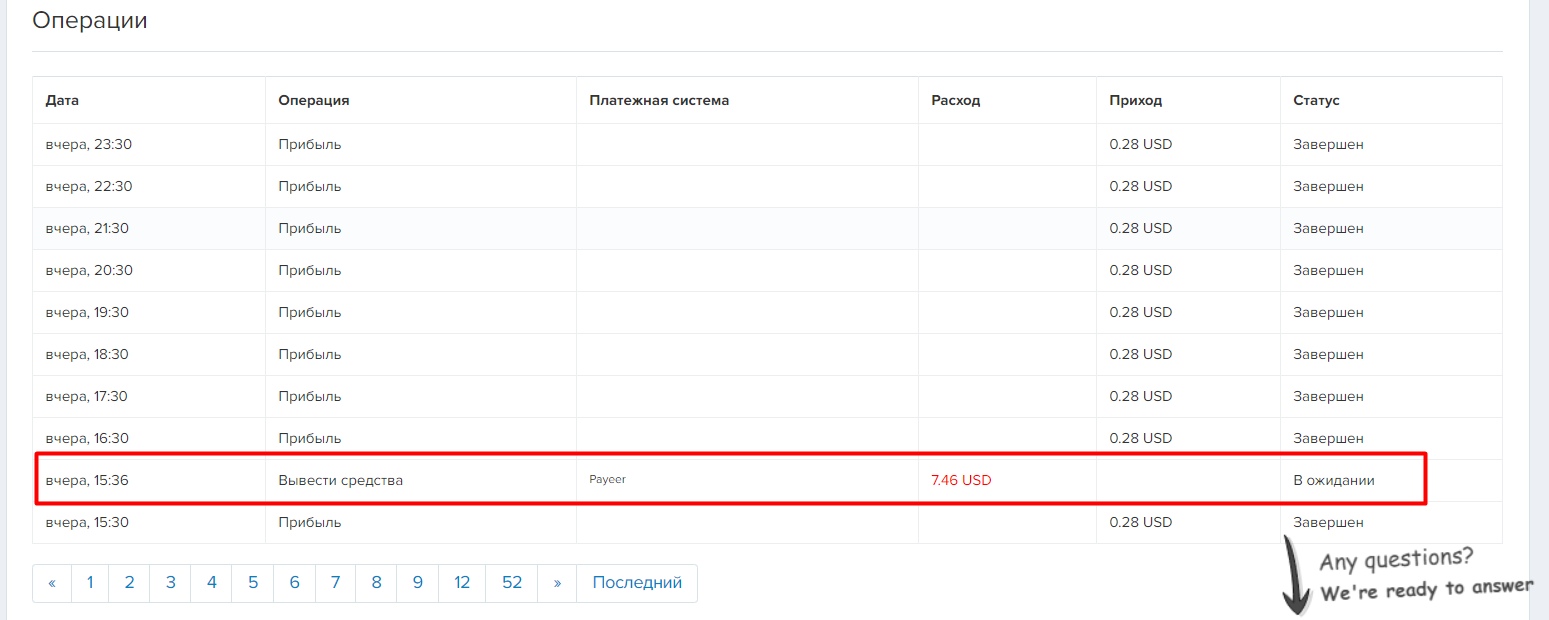Select page 4 in pagination

211,583
